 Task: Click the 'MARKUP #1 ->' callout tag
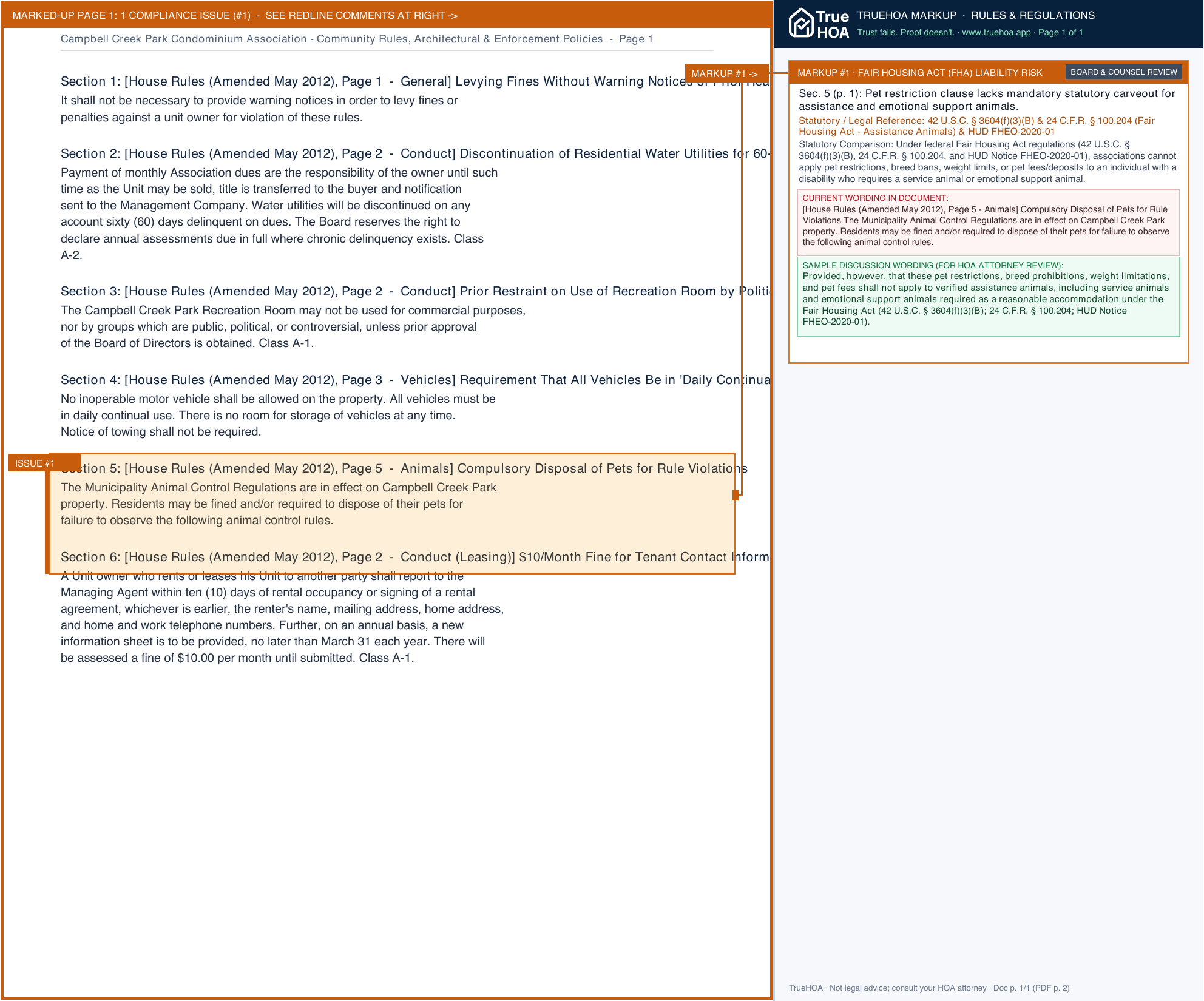pos(726,73)
